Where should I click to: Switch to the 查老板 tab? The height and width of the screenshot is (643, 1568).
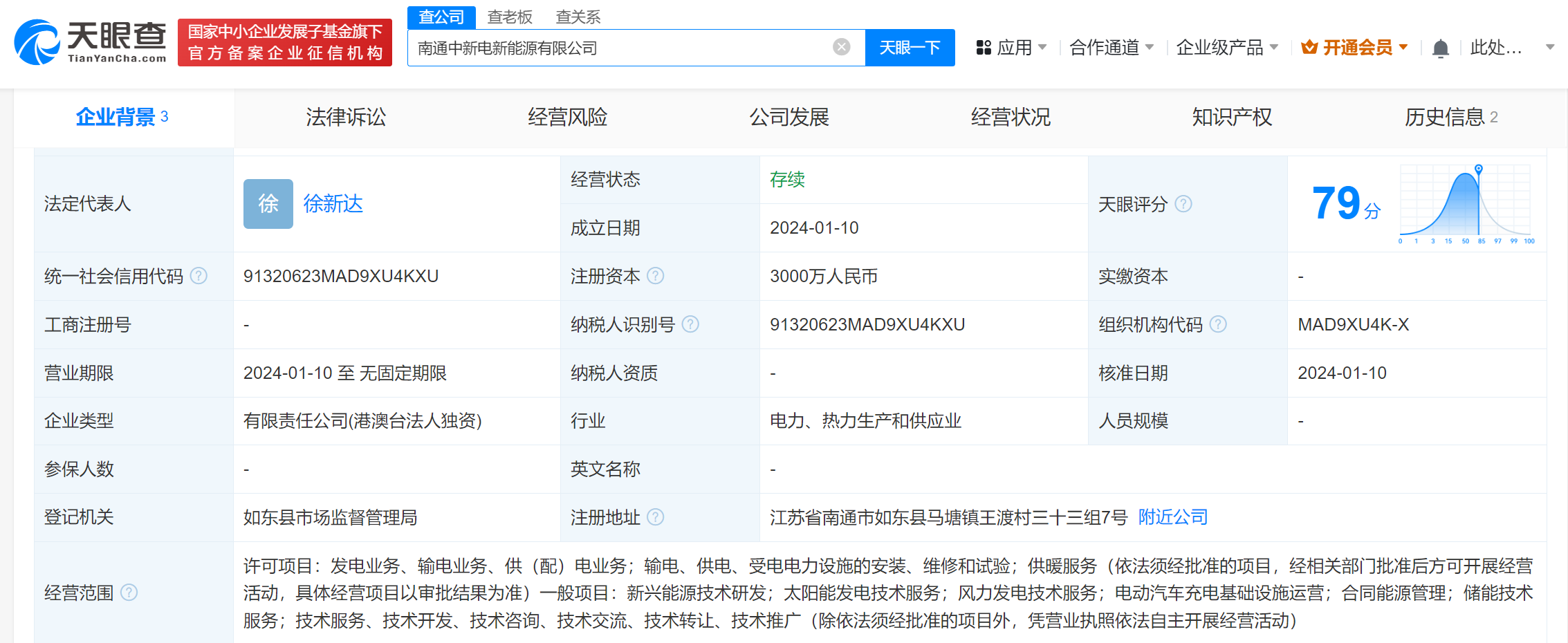click(x=509, y=17)
